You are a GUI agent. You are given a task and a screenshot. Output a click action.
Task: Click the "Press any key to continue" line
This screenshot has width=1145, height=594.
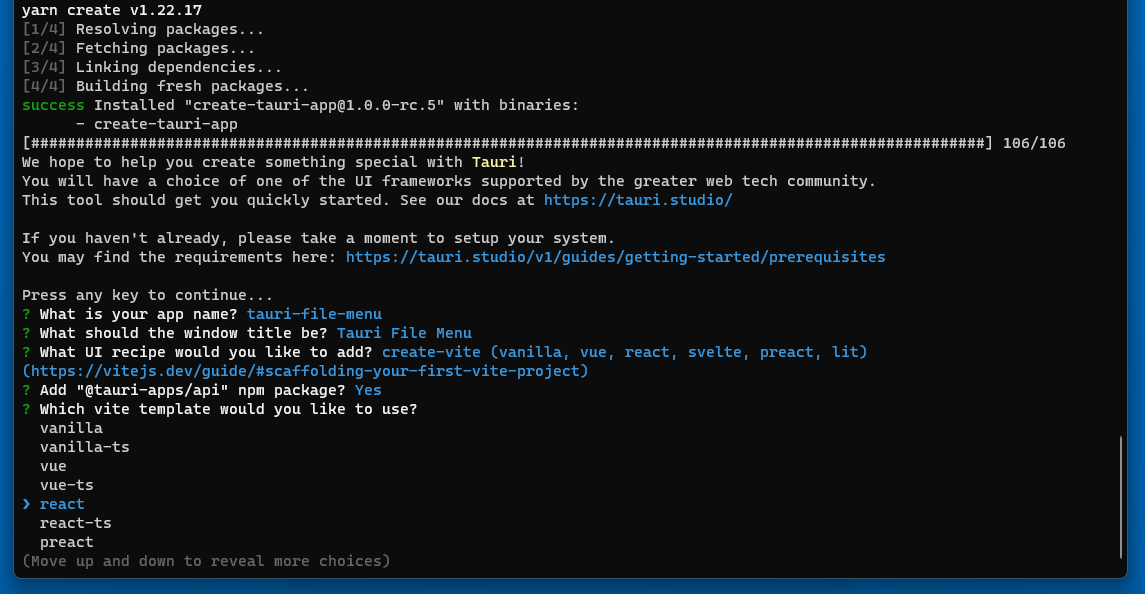147,295
